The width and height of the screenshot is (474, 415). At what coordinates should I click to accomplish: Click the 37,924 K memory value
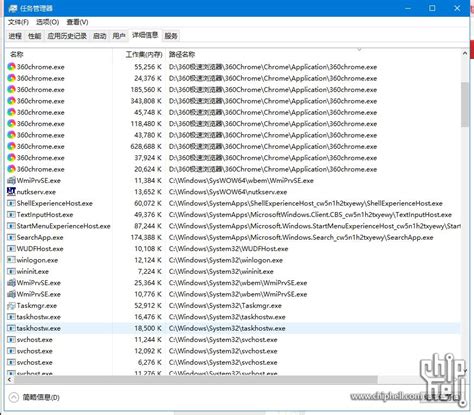[x=148, y=158]
